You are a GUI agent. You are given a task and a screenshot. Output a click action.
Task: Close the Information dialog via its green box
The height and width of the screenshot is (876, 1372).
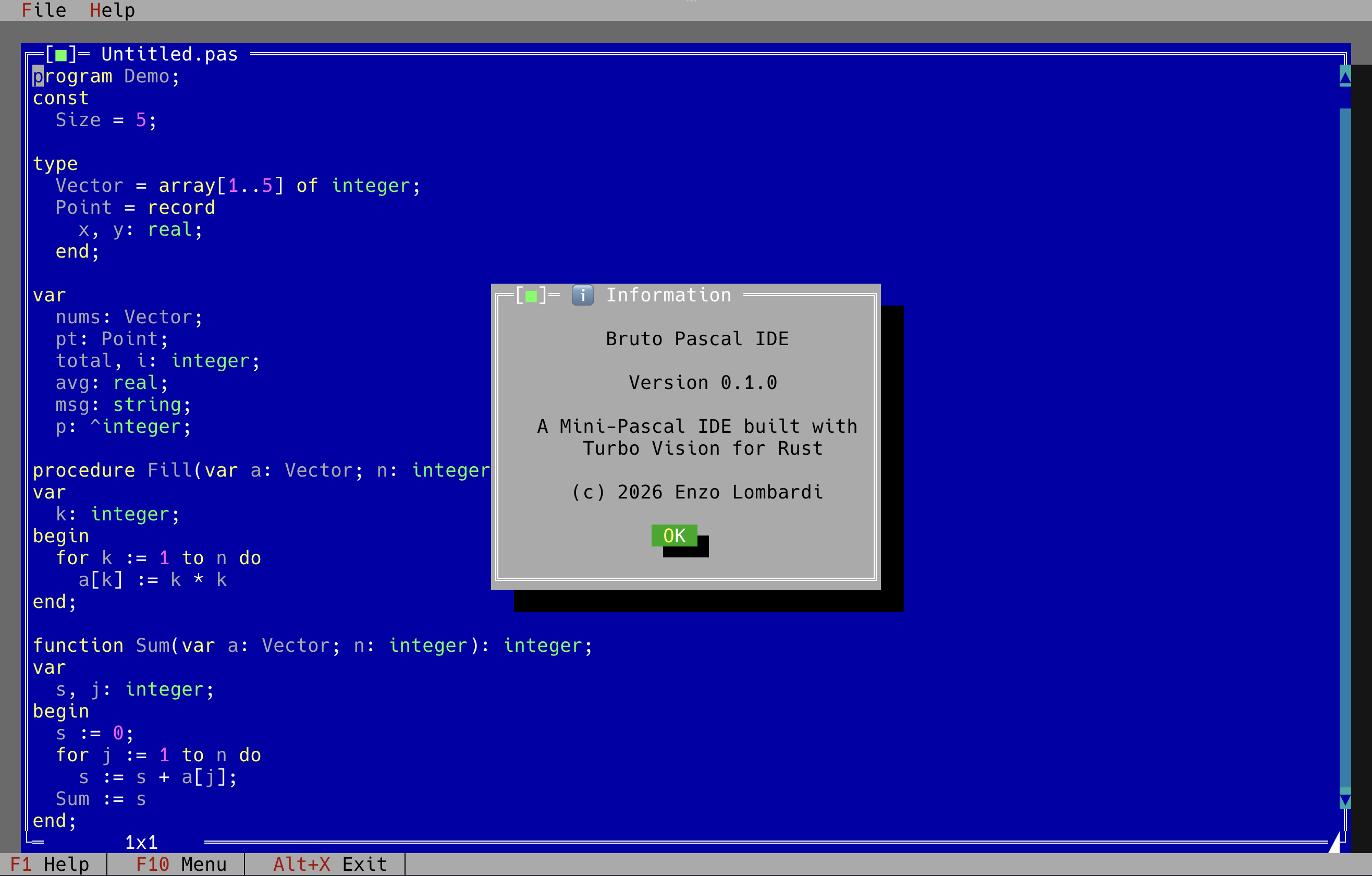pyautogui.click(x=531, y=295)
